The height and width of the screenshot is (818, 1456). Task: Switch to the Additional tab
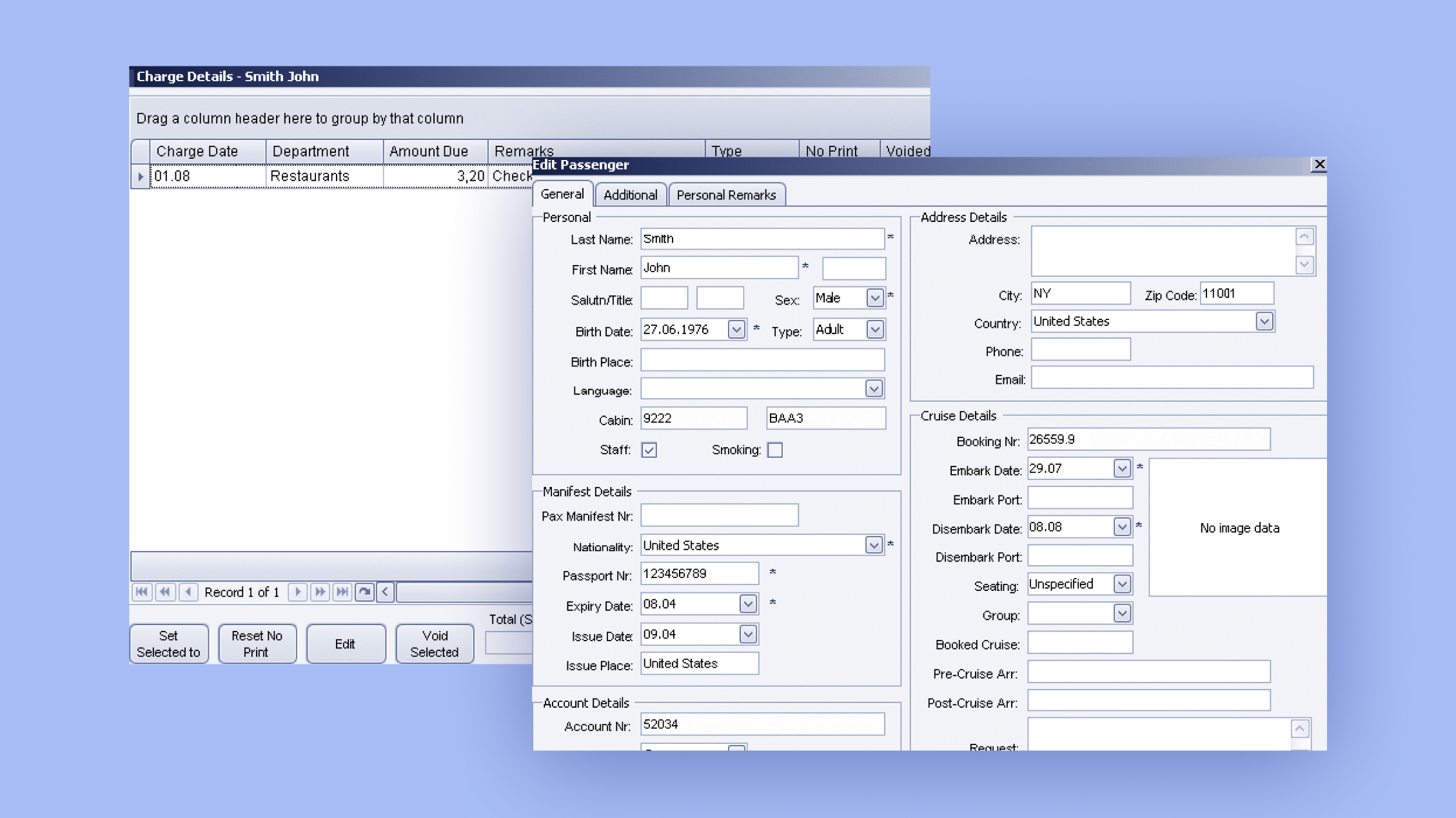pos(630,195)
